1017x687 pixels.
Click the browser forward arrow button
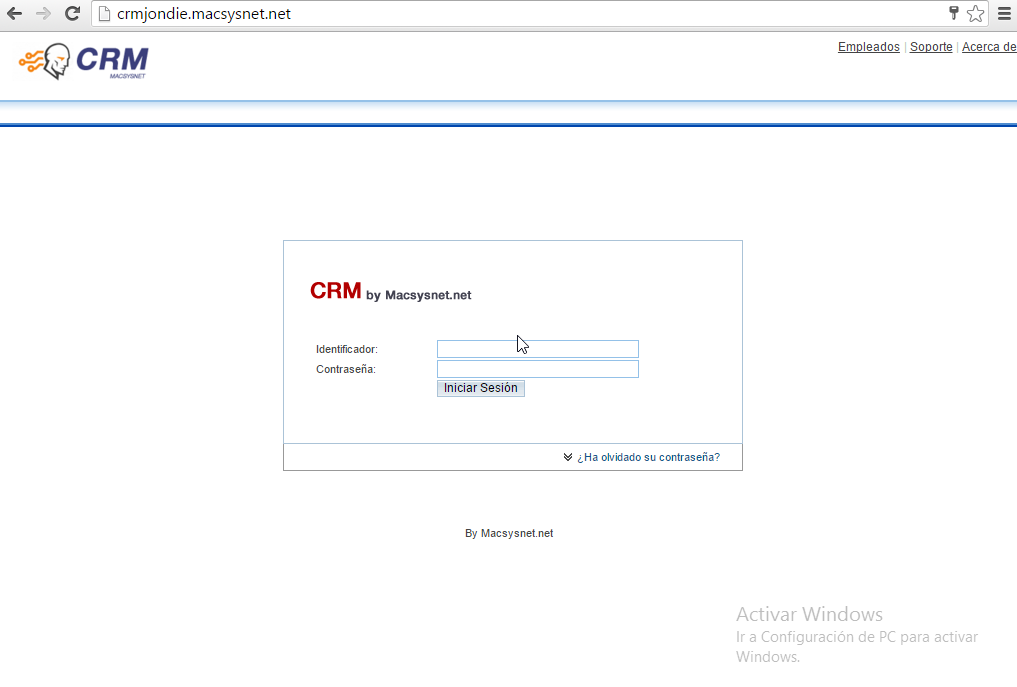click(x=43, y=14)
